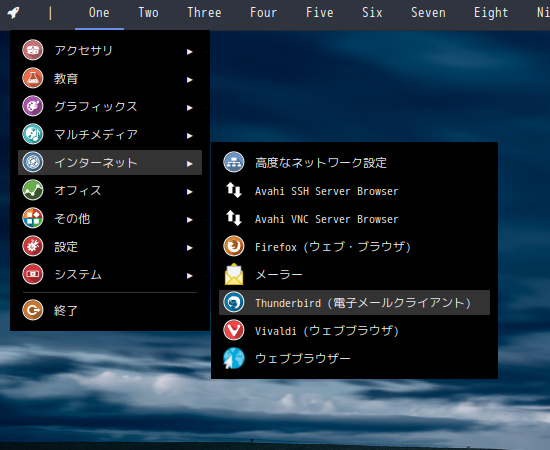The height and width of the screenshot is (450, 550).
Task: Switch to workspace Three
Action: pos(204,13)
